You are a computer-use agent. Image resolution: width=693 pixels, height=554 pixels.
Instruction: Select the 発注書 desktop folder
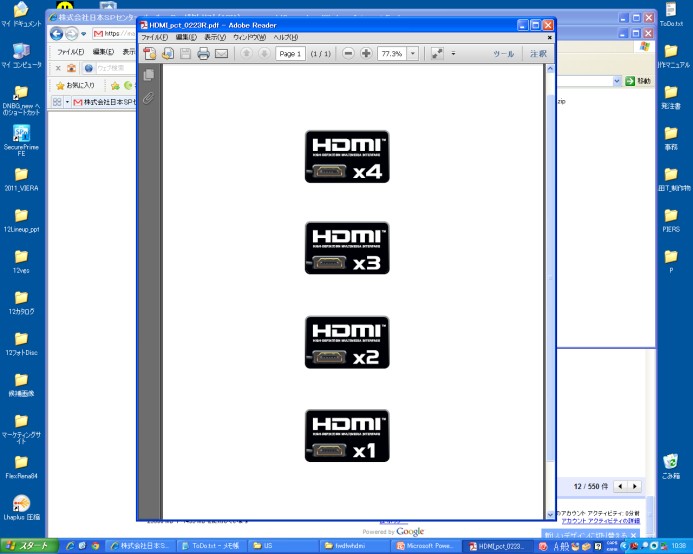(671, 97)
